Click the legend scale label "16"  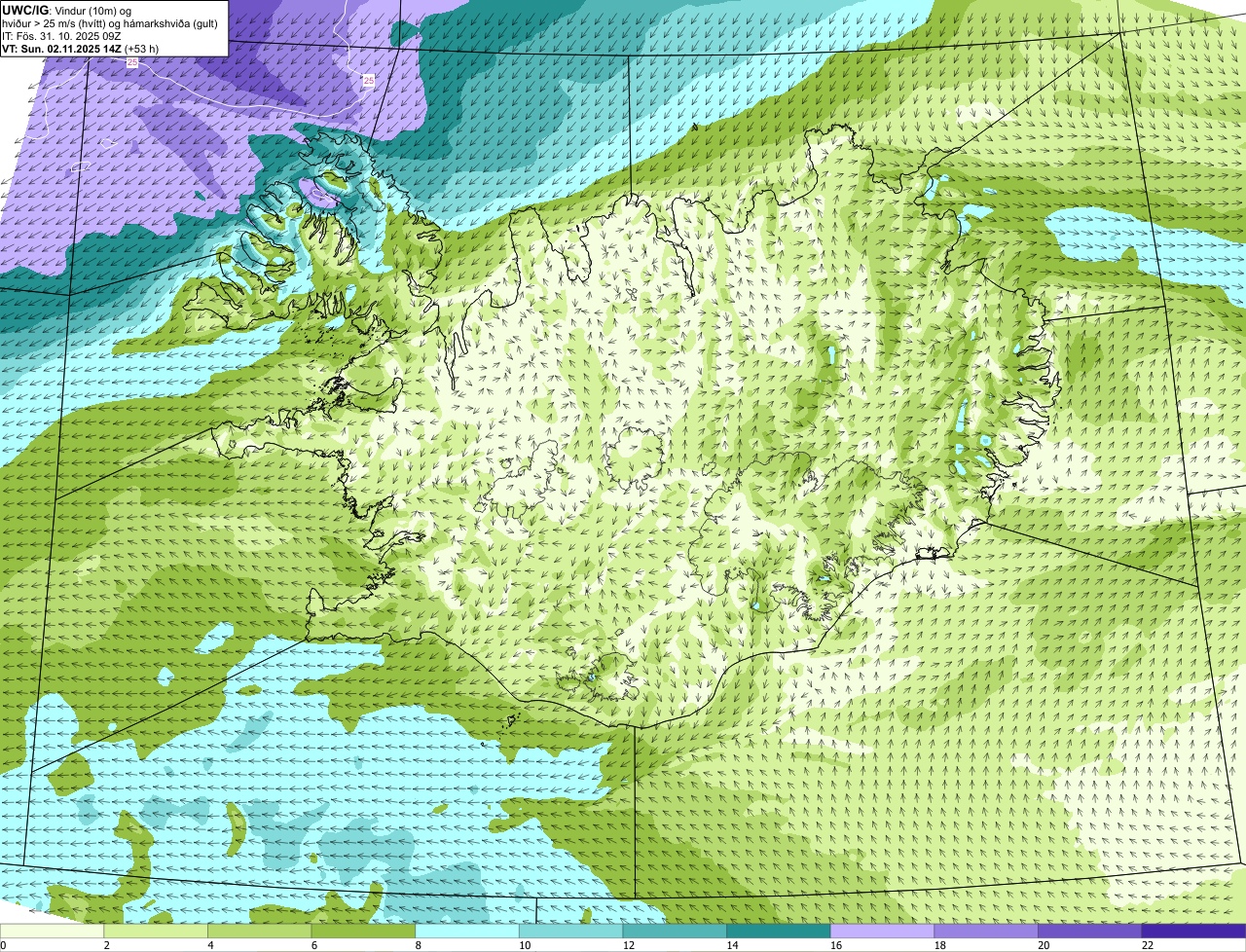836,945
